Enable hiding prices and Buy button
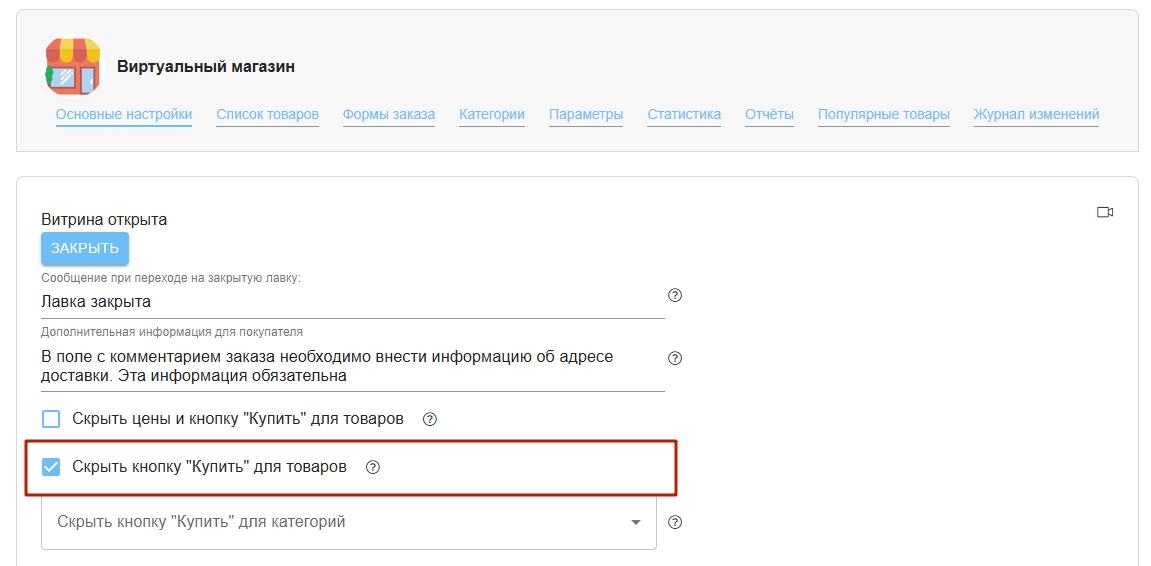This screenshot has height=566, width=1151. pos(51,419)
